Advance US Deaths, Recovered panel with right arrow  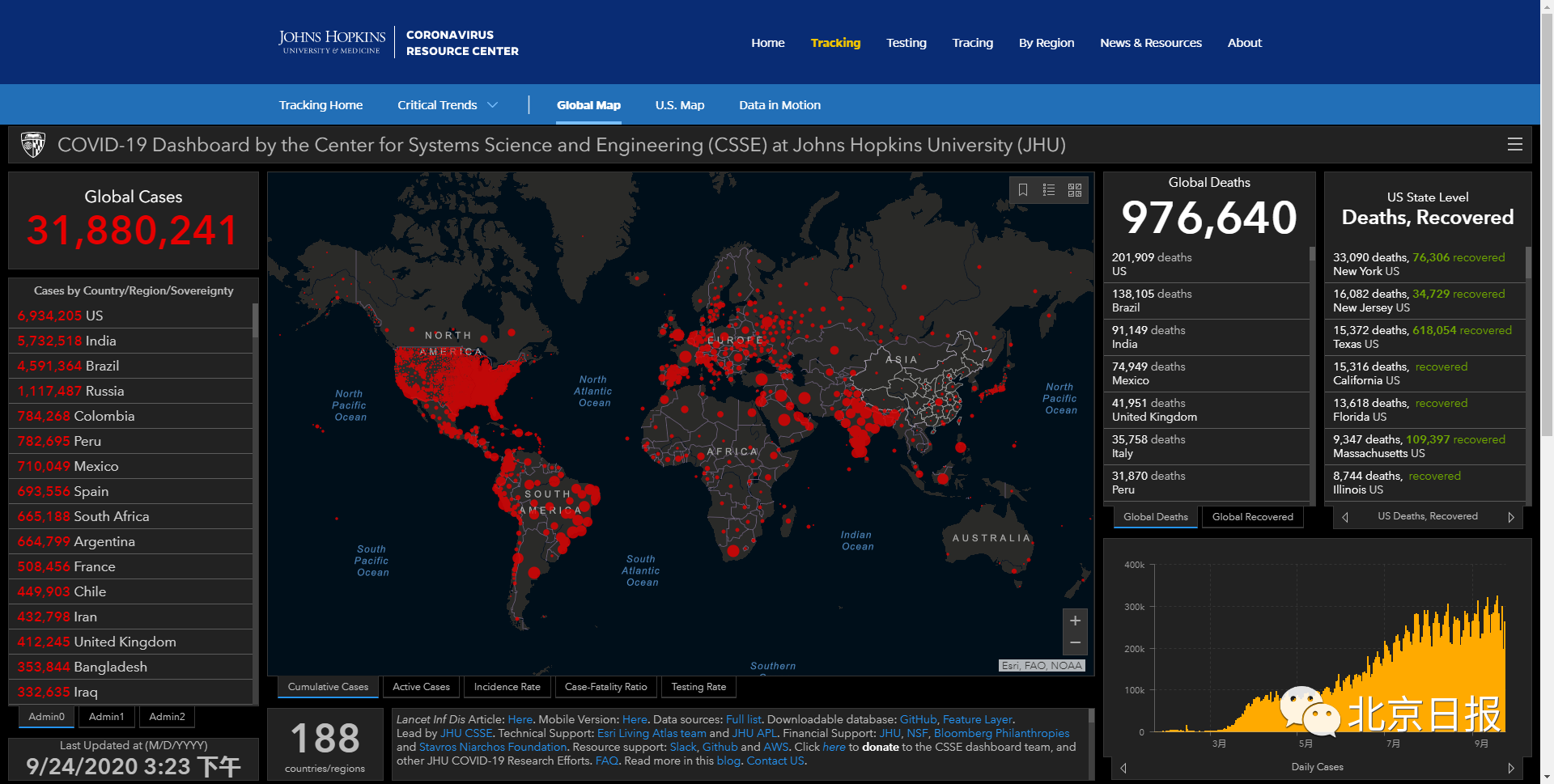pos(1510,517)
